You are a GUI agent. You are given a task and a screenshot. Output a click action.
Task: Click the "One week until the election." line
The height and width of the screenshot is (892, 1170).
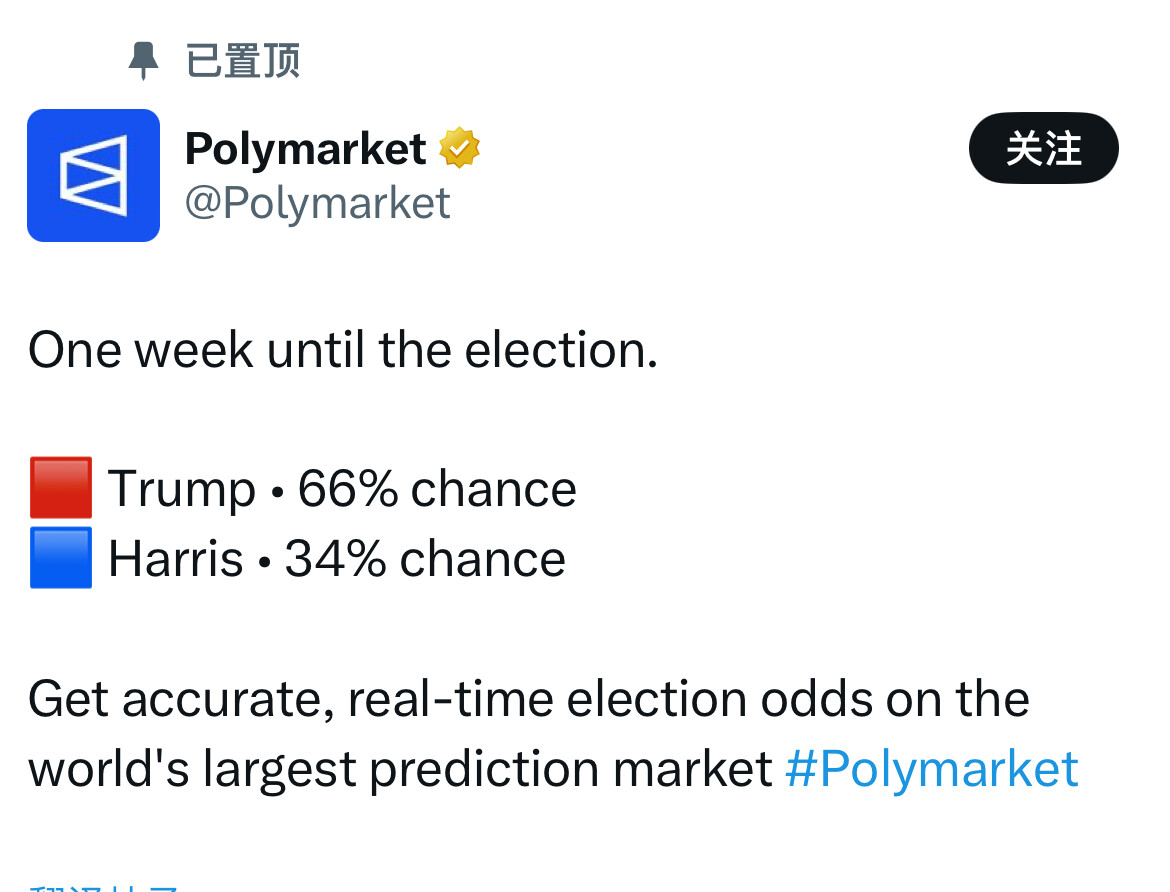tap(342, 350)
